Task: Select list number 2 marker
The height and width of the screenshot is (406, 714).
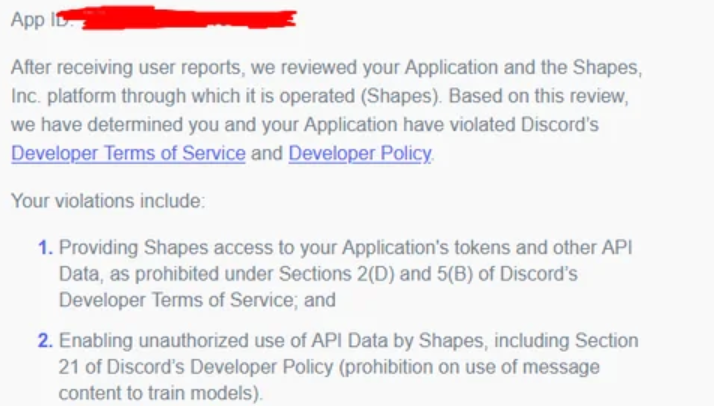Action: pos(45,341)
